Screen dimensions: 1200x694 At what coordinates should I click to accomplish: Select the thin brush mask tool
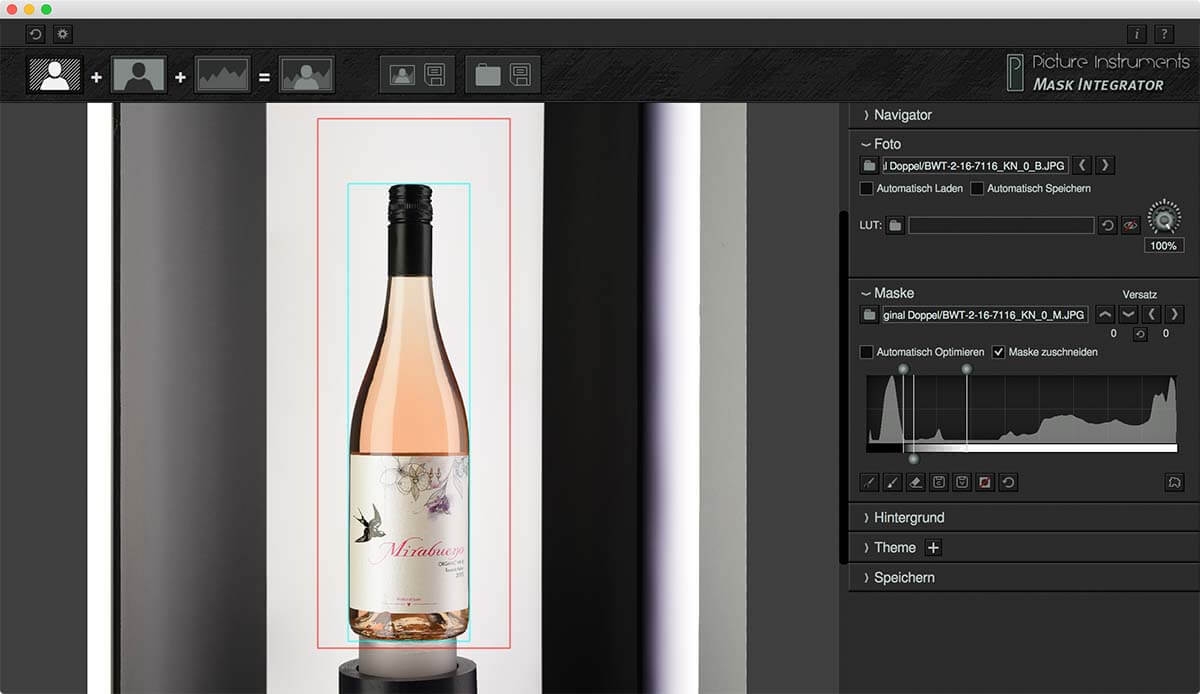[x=869, y=482]
